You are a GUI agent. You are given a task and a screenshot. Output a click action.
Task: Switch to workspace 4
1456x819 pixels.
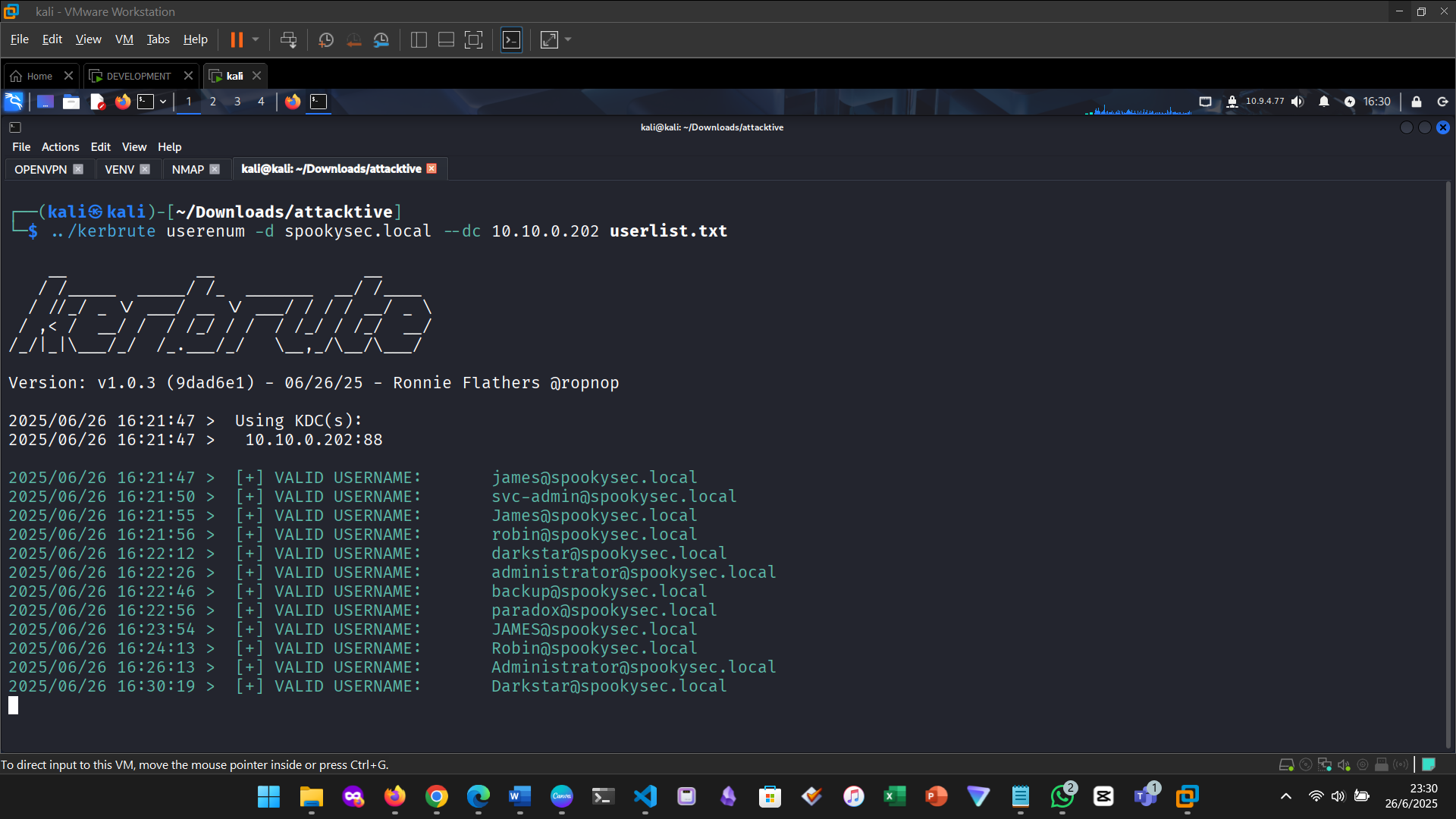(x=262, y=102)
